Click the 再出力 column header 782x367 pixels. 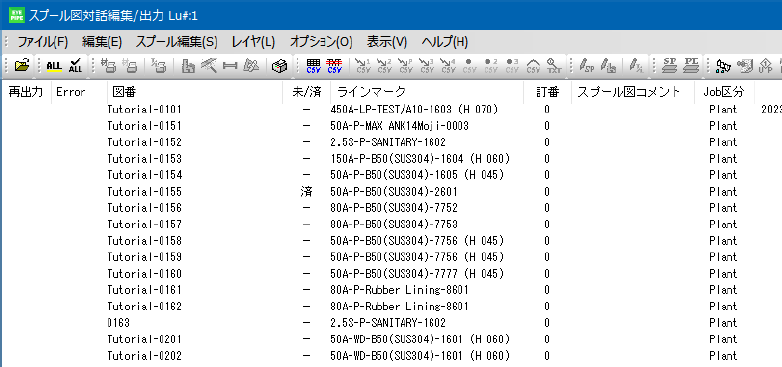click(x=26, y=92)
